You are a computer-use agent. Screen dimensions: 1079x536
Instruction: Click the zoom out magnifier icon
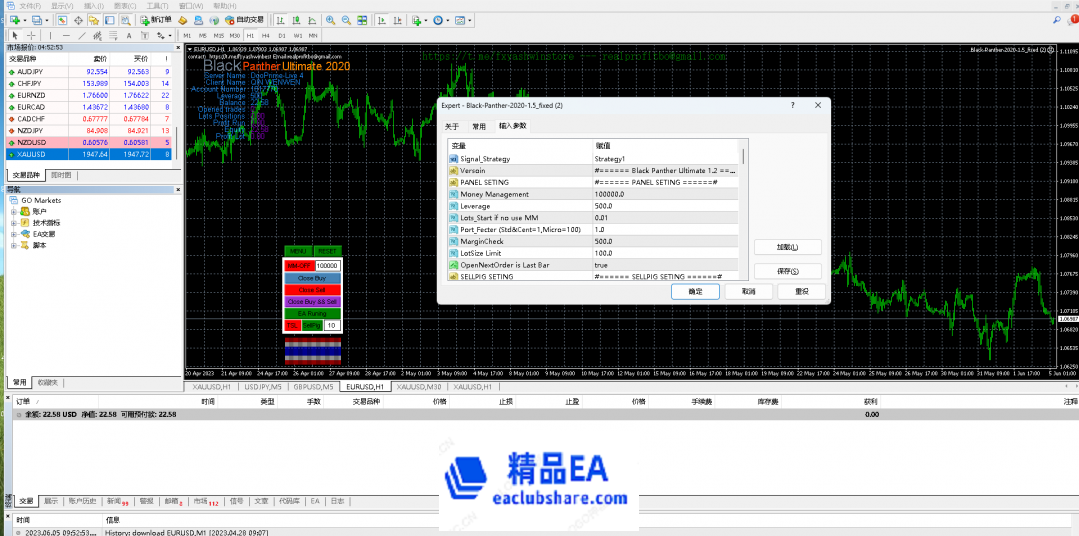(345, 20)
